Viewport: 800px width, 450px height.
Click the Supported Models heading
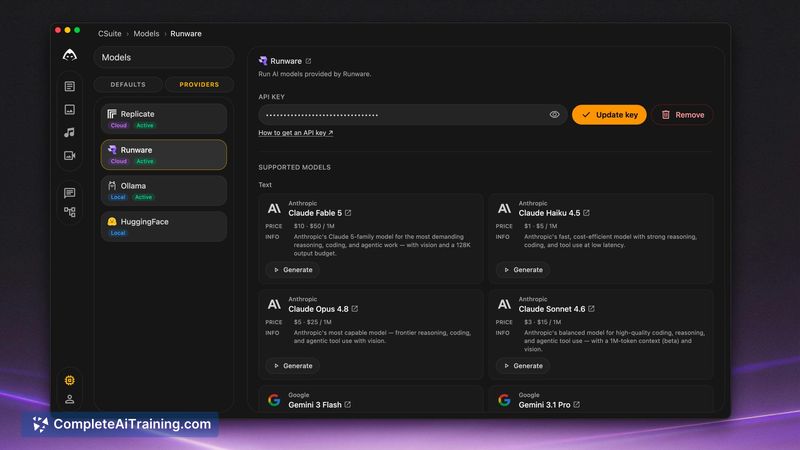click(x=294, y=167)
